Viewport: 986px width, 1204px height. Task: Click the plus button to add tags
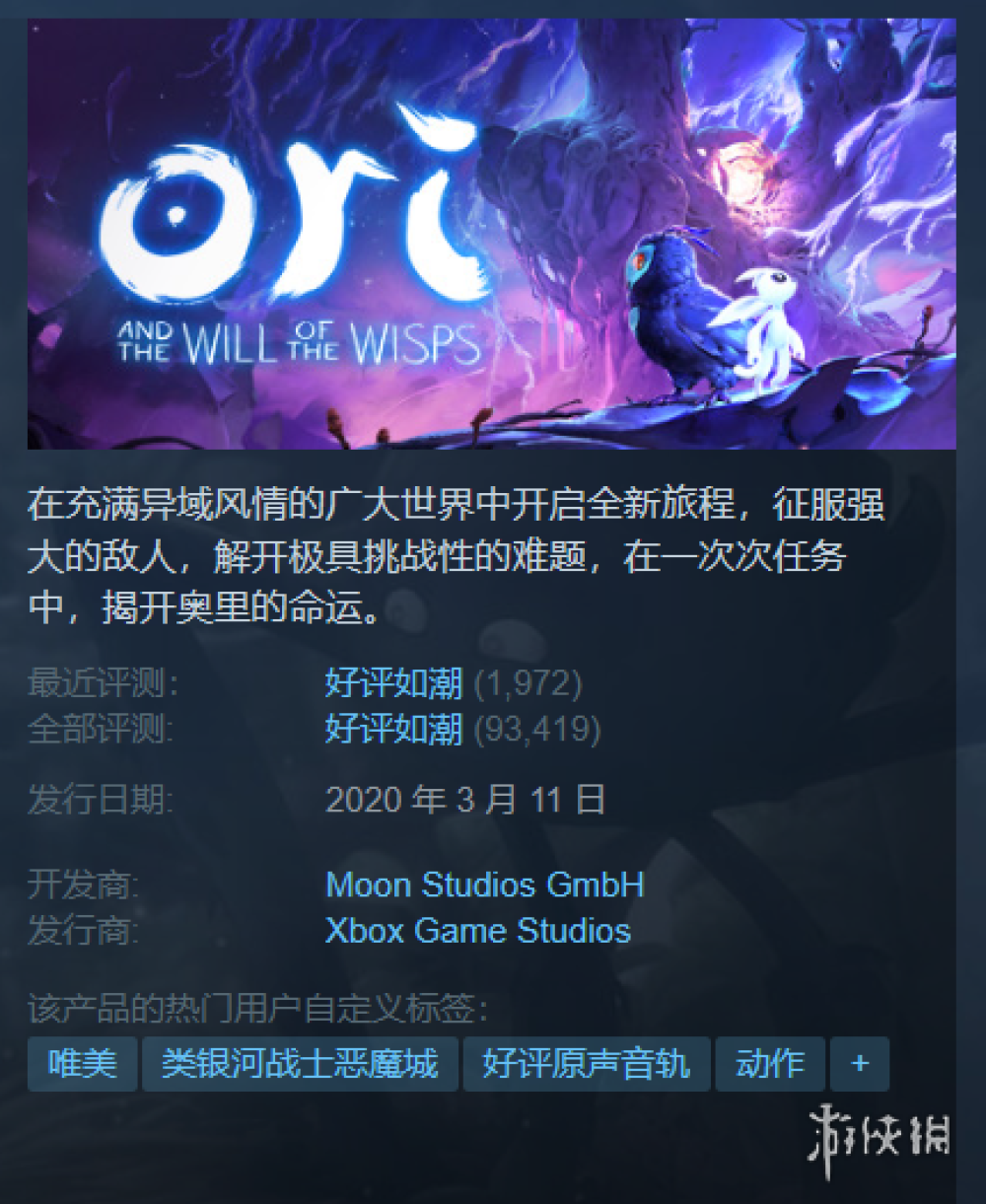[x=860, y=1064]
